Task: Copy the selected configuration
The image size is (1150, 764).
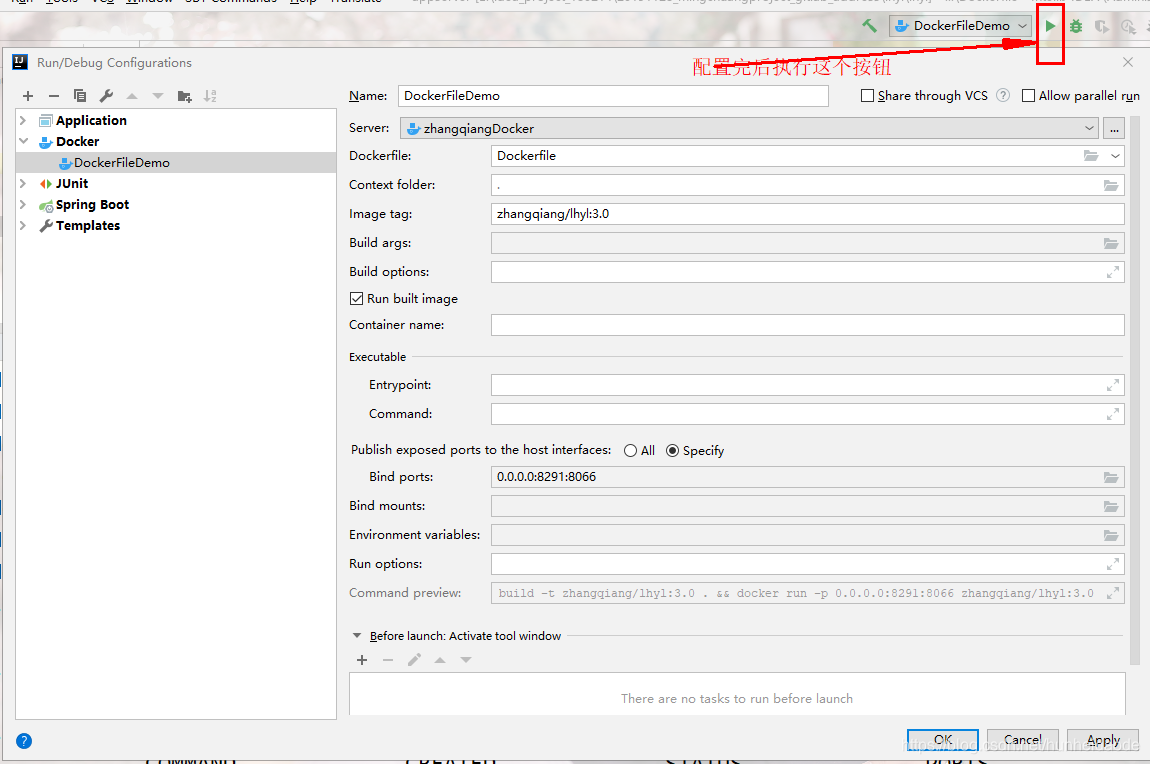Action: click(80, 96)
